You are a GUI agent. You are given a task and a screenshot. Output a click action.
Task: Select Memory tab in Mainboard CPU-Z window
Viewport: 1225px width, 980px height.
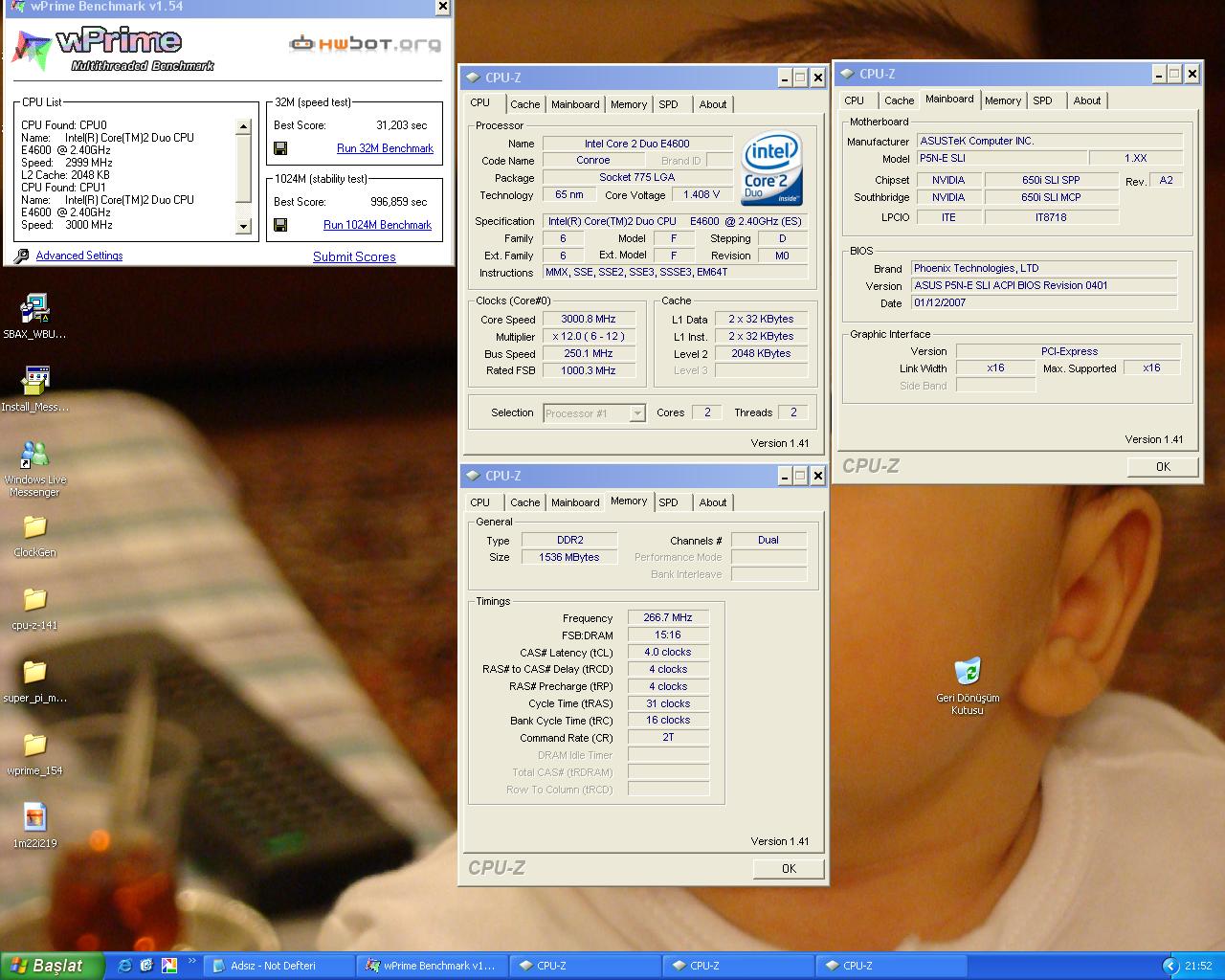pyautogui.click(x=1002, y=100)
